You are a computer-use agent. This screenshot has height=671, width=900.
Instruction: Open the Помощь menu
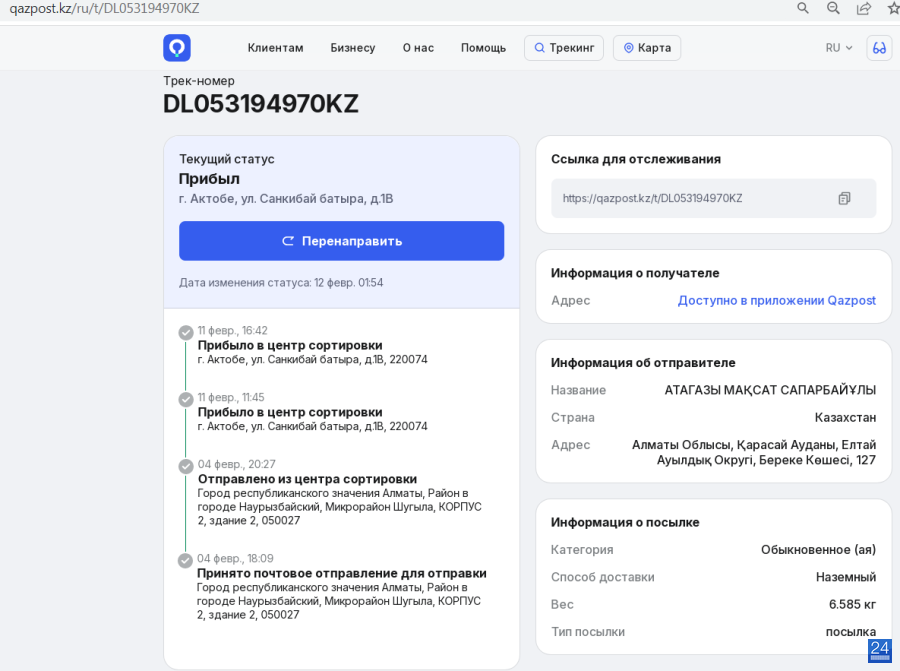483,48
